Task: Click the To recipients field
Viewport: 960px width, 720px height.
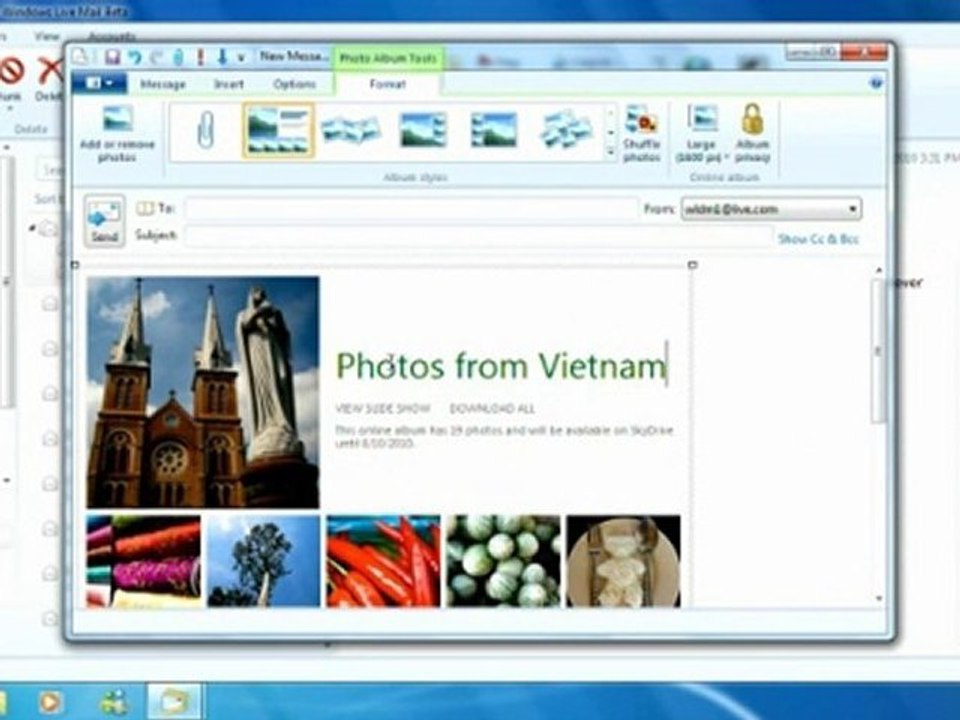Action: (411, 209)
